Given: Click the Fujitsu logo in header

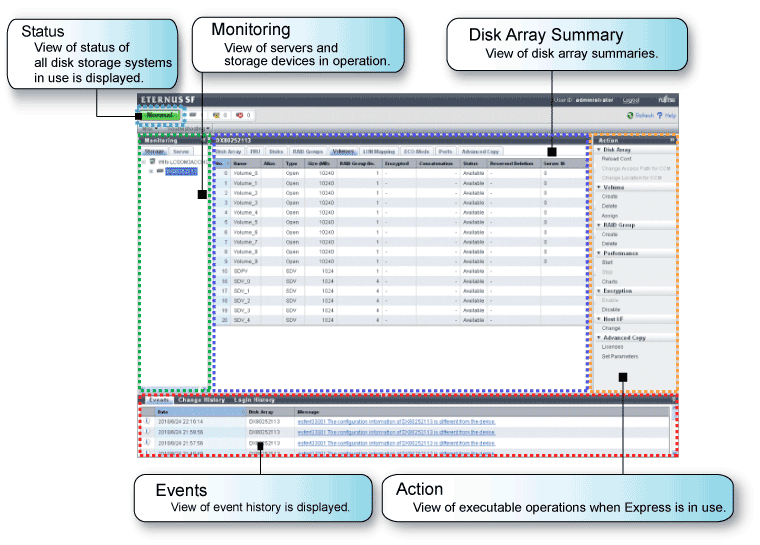Looking at the screenshot, I should click(x=666, y=100).
